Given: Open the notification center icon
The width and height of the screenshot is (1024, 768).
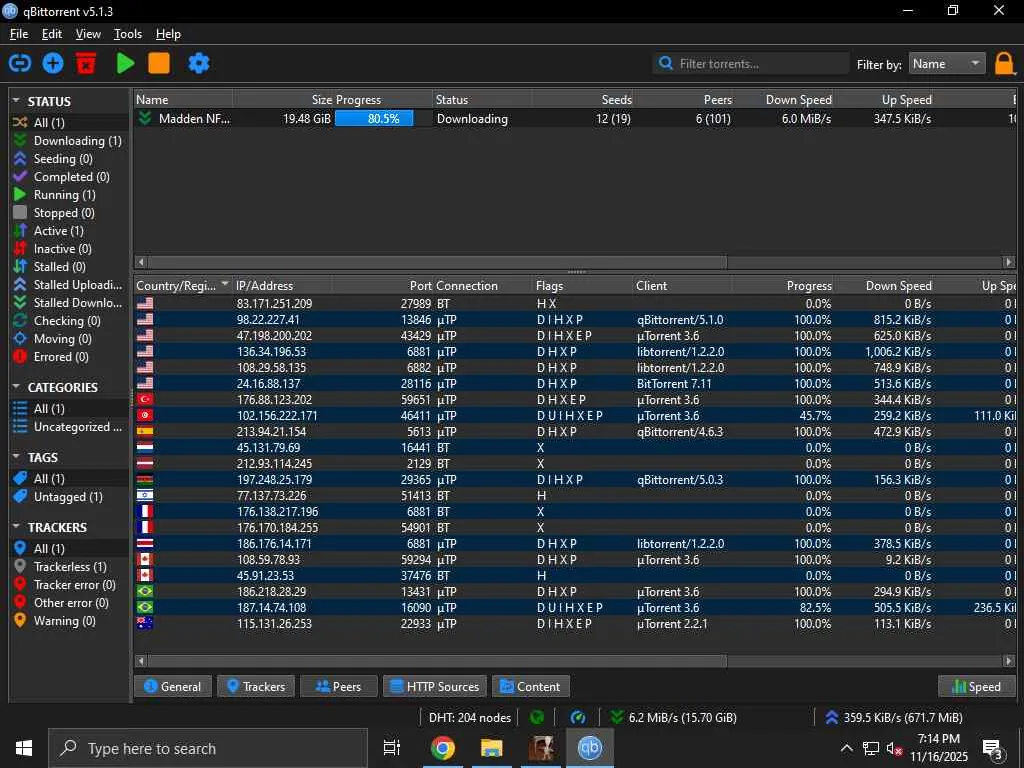Looking at the screenshot, I should pyautogui.click(x=993, y=749).
